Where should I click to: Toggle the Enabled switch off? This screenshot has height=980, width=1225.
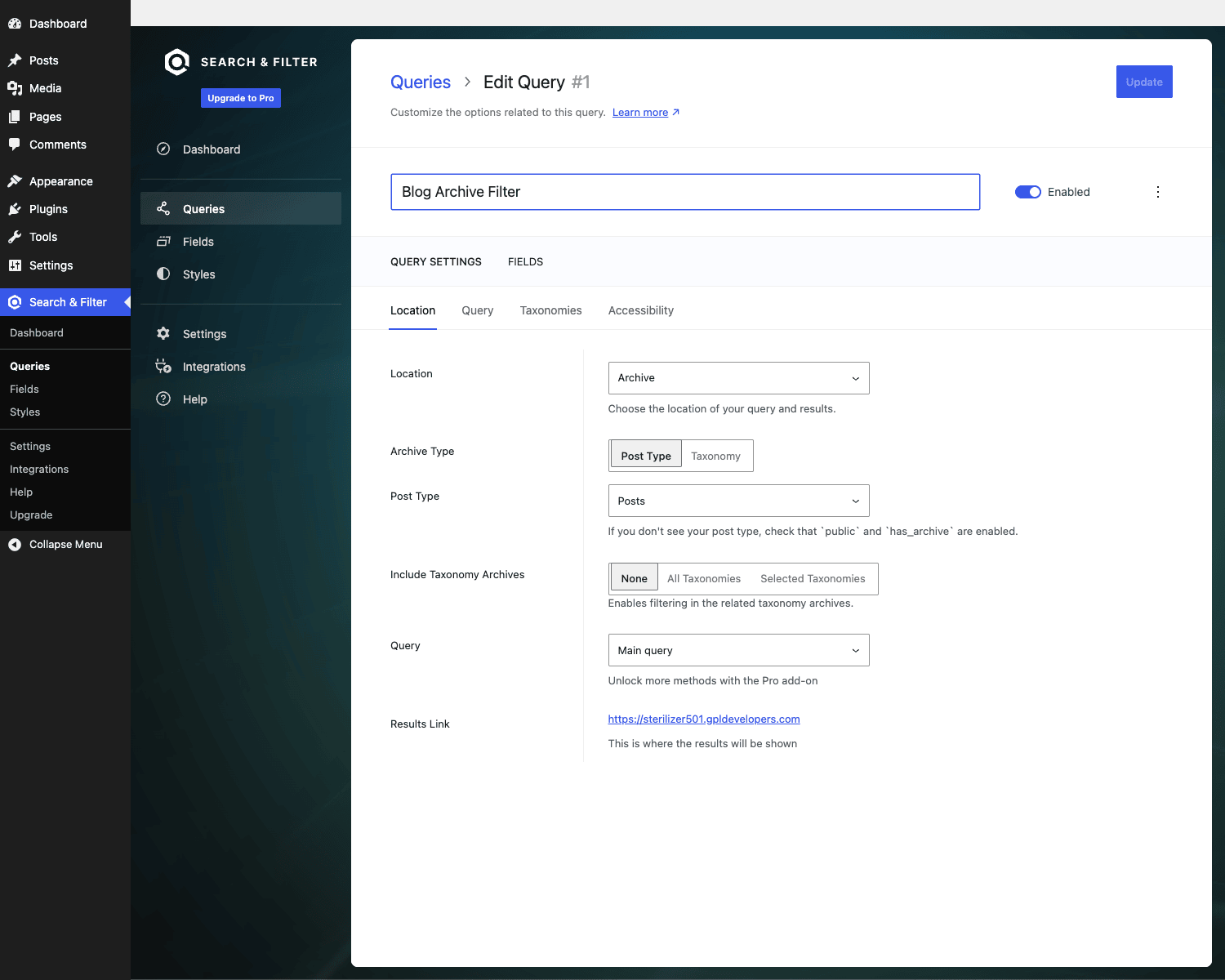(1028, 192)
